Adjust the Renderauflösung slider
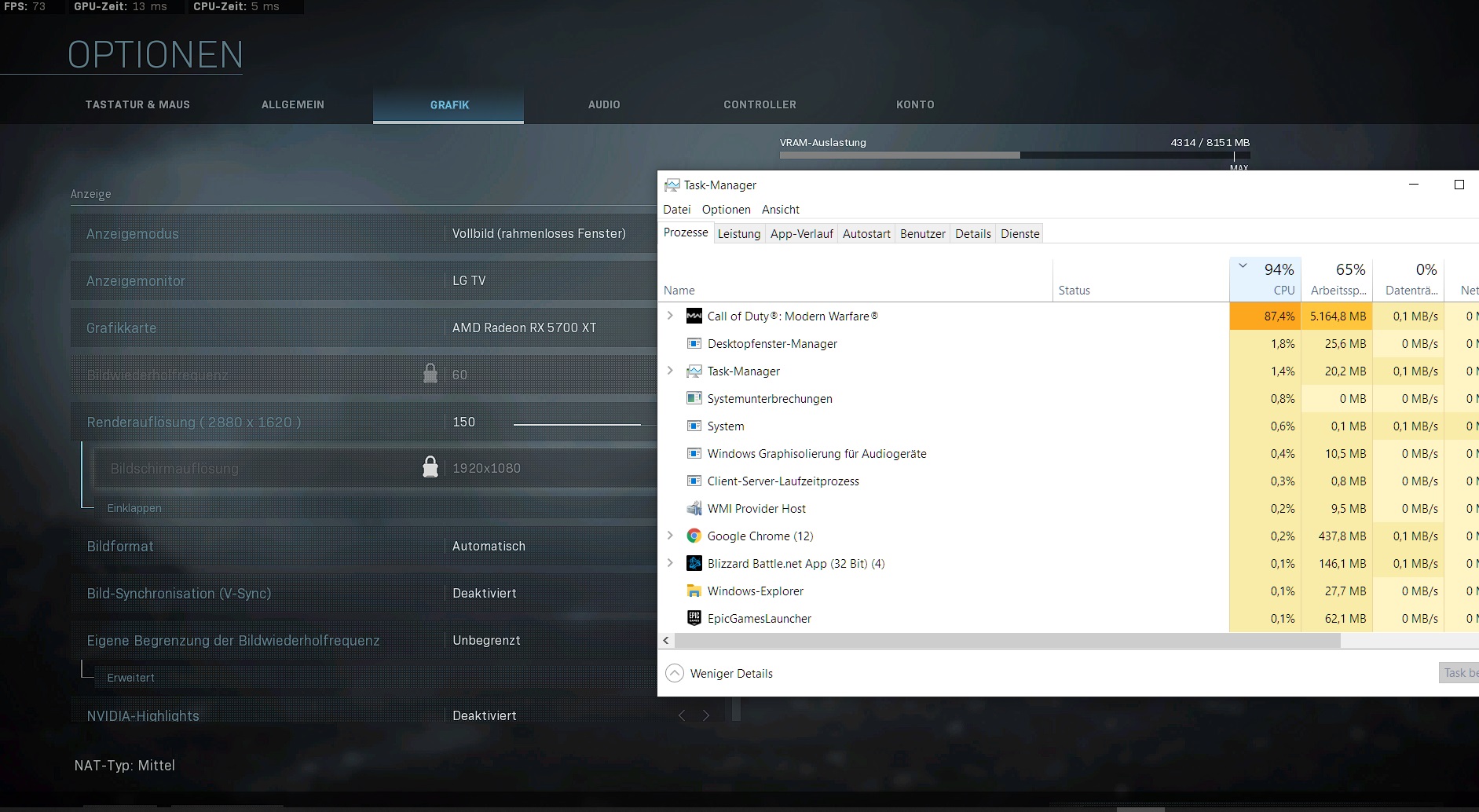The height and width of the screenshot is (812, 1479). tap(584, 424)
